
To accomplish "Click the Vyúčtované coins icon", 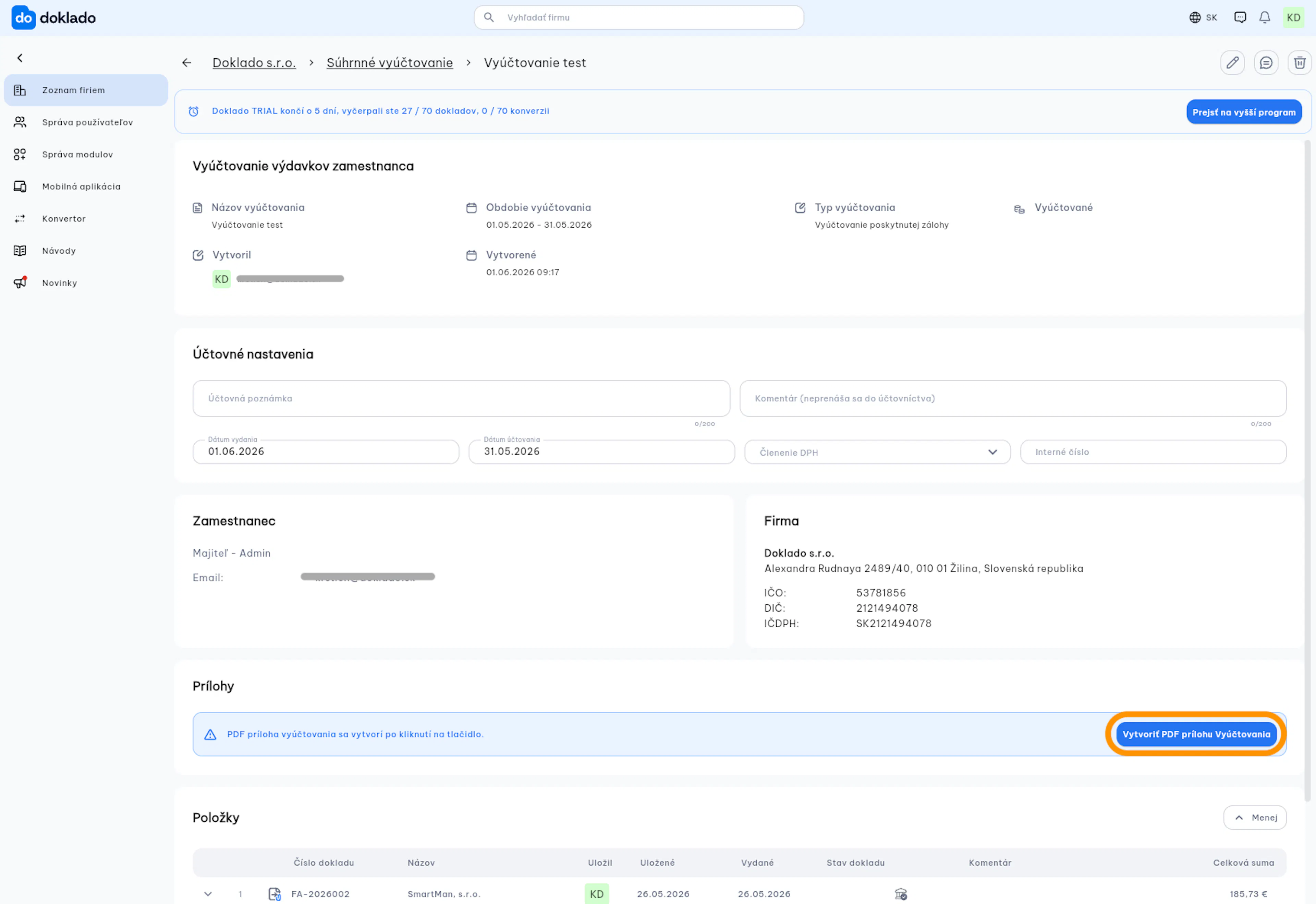I will click(1019, 209).
